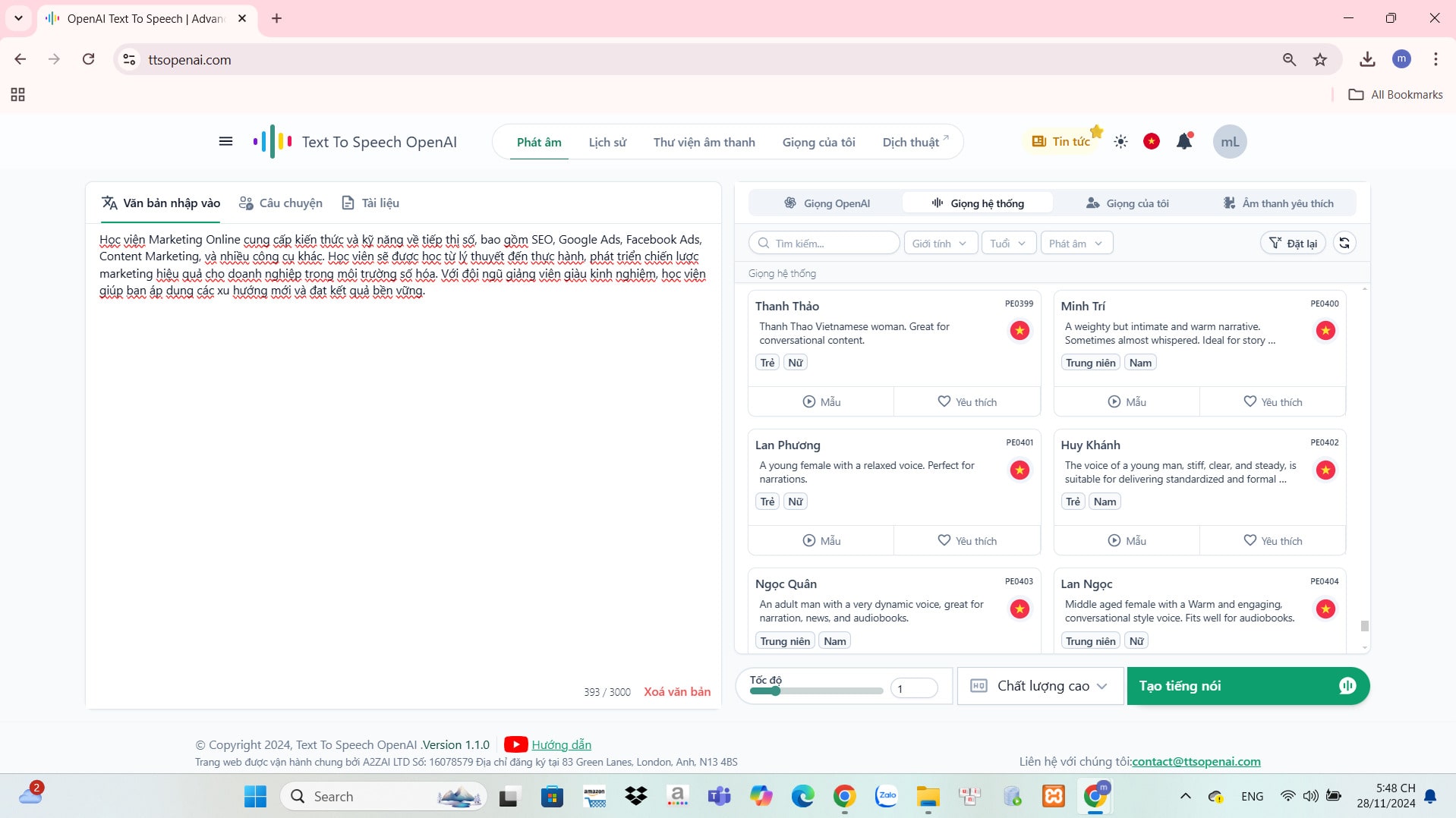Click the Tìm kiếm voice search field
1456x818 pixels.
pos(824,243)
